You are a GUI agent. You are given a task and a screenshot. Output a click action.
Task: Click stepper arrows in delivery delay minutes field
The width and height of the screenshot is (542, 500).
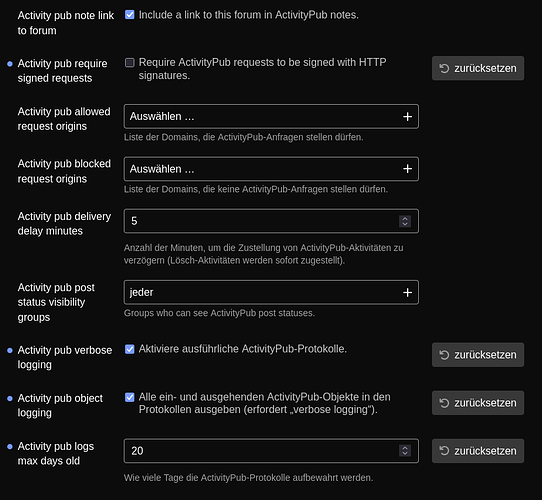[x=405, y=221]
